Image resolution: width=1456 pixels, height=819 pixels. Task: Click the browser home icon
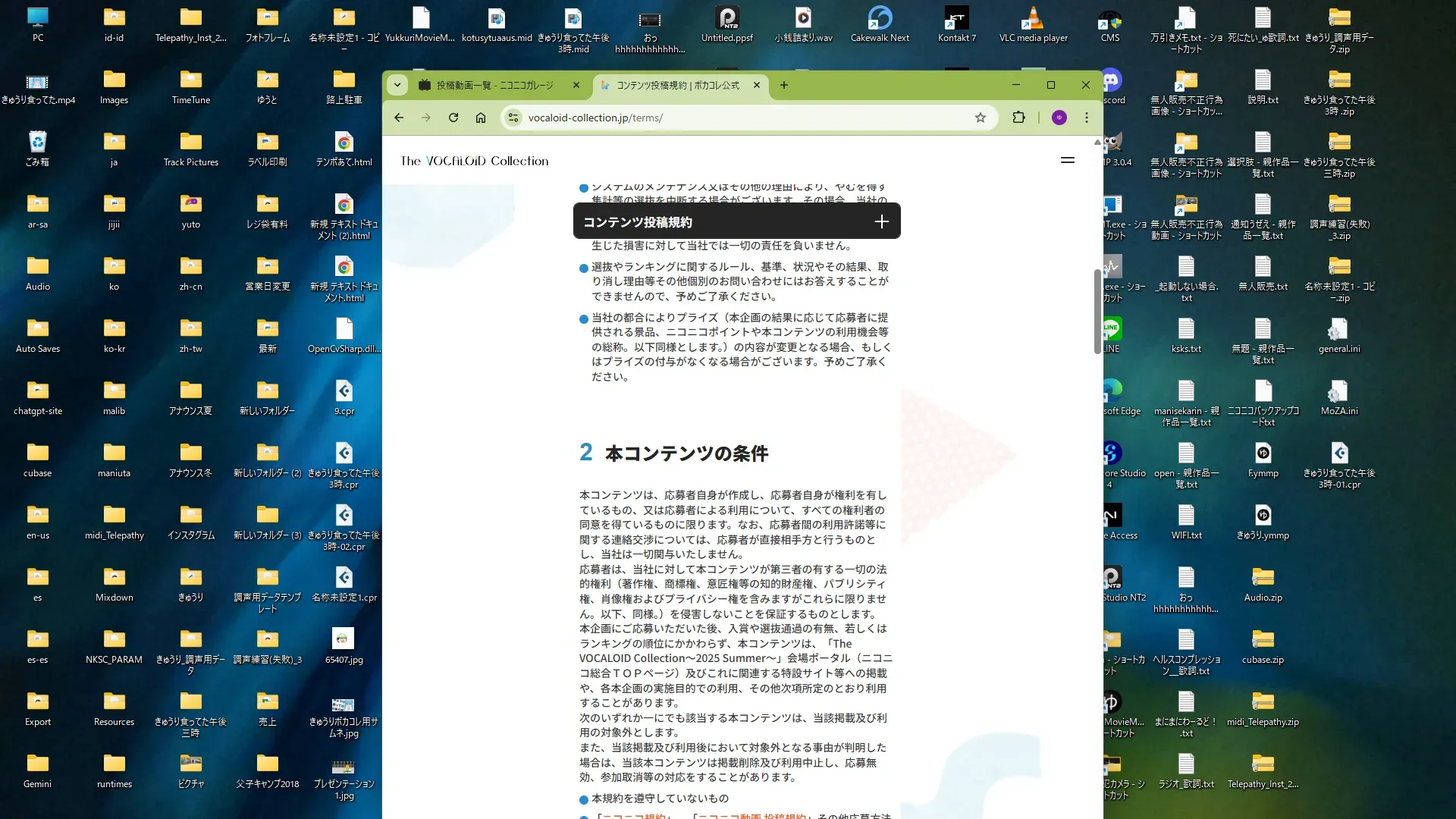[481, 118]
